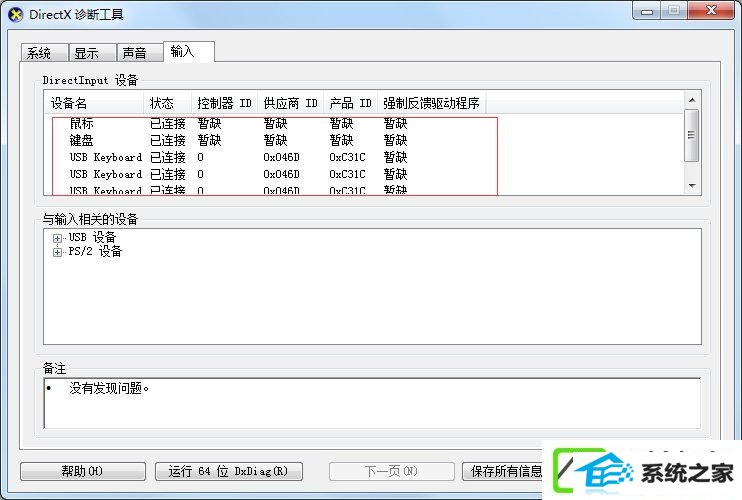
Task: Expand the USB 设备 tree node
Action: (57, 238)
